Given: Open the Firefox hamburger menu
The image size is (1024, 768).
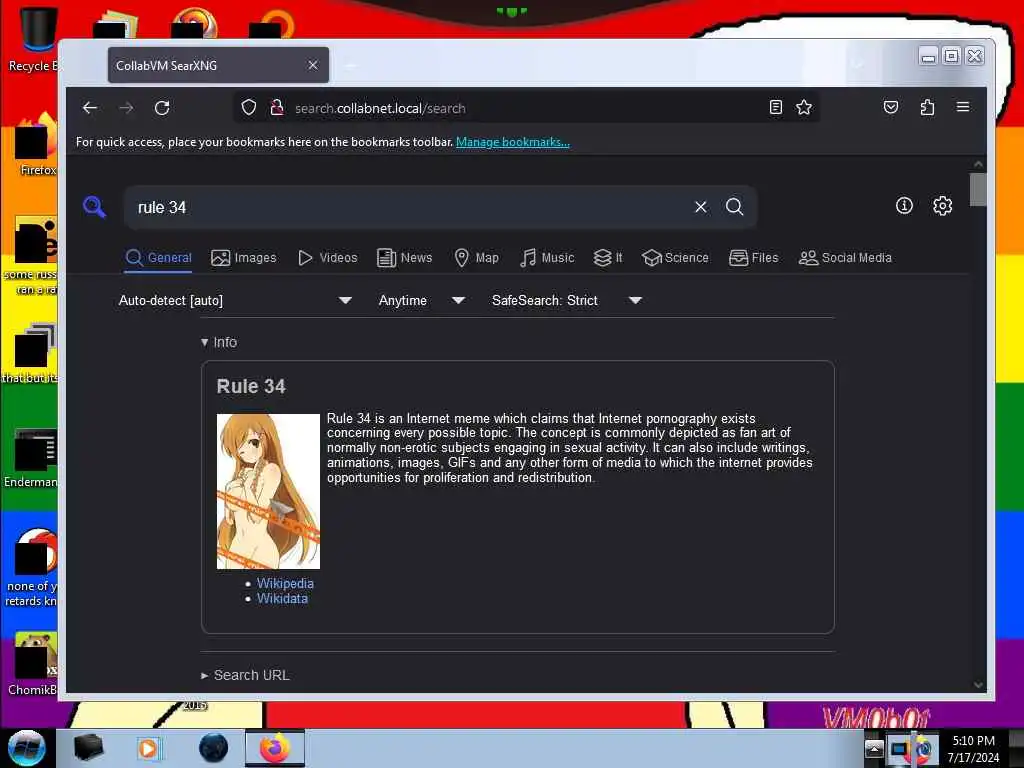Looking at the screenshot, I should click(x=963, y=107).
